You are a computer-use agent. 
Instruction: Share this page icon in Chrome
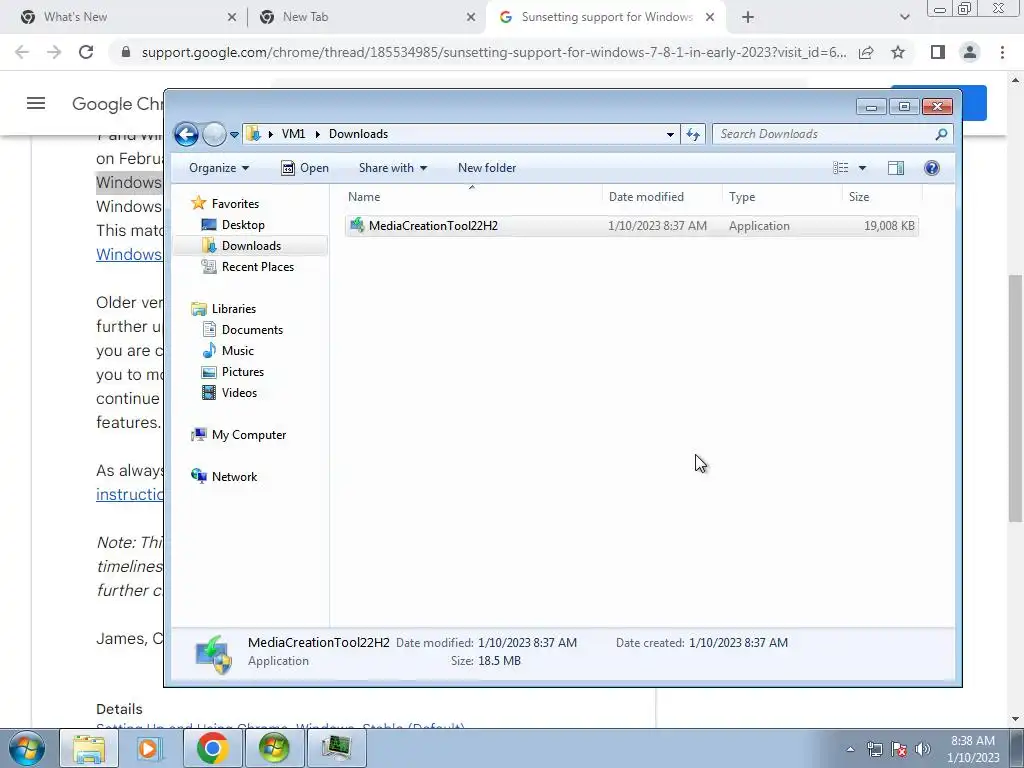[x=866, y=52]
